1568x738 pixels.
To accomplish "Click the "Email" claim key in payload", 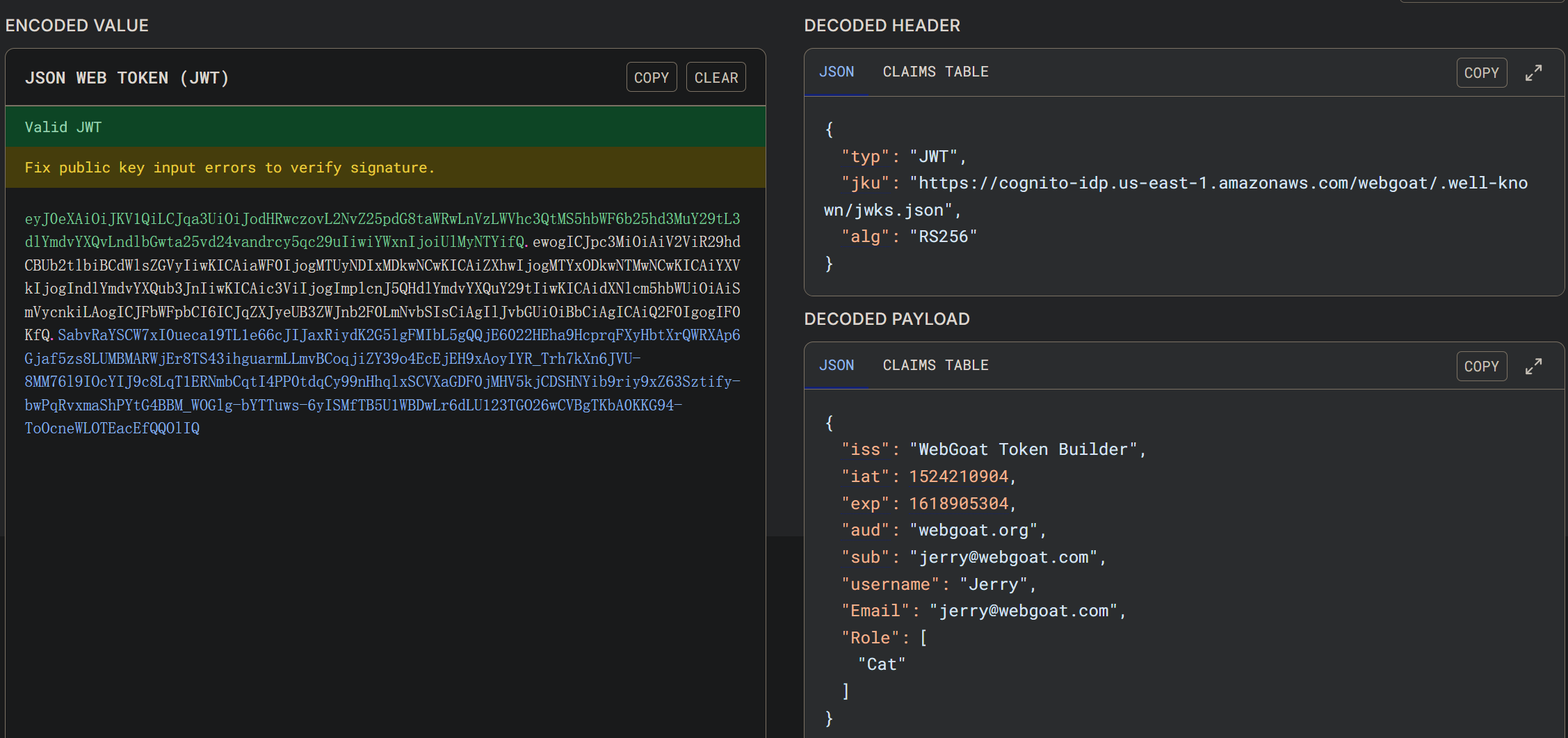I will pyautogui.click(x=875, y=611).
